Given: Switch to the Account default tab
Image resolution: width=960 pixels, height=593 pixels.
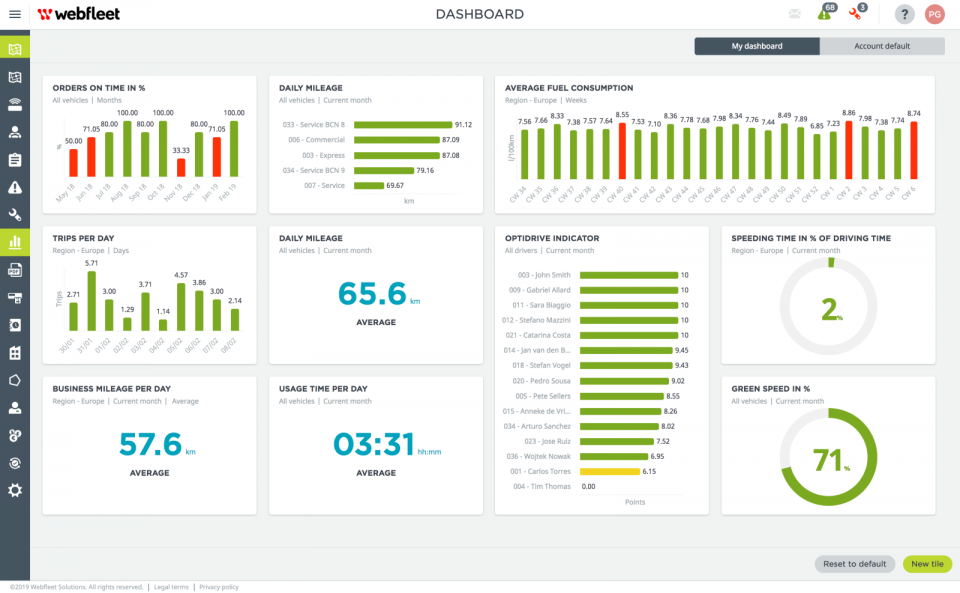Looking at the screenshot, I should pos(882,46).
